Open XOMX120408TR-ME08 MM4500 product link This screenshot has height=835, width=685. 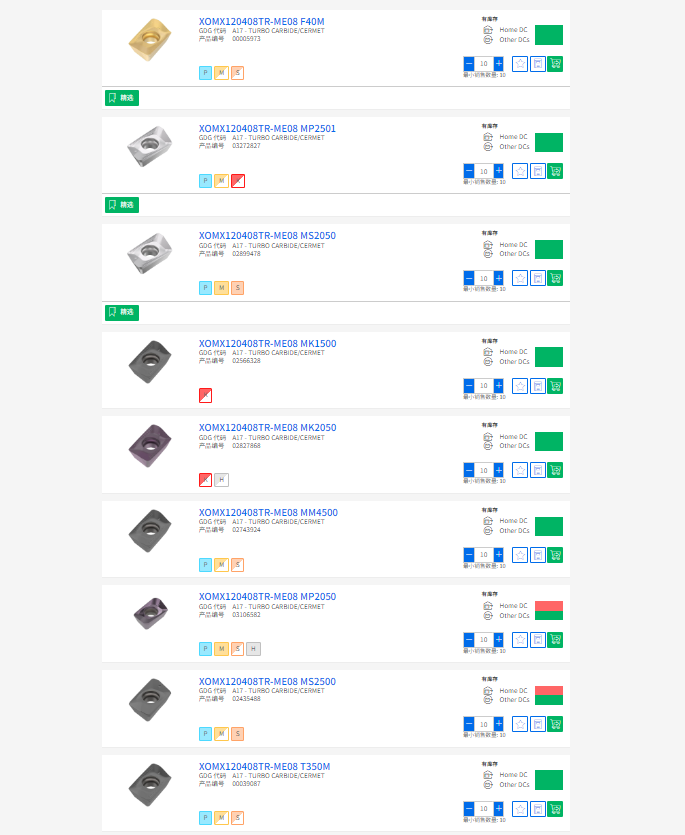tap(268, 513)
